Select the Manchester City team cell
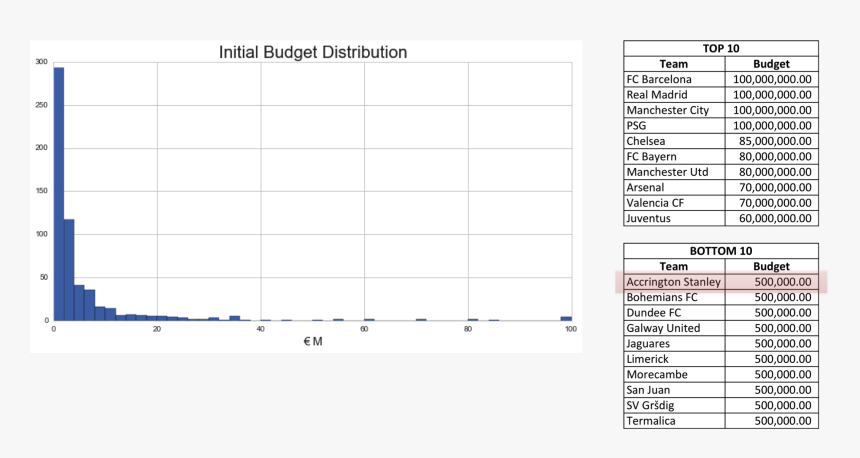 click(x=674, y=110)
